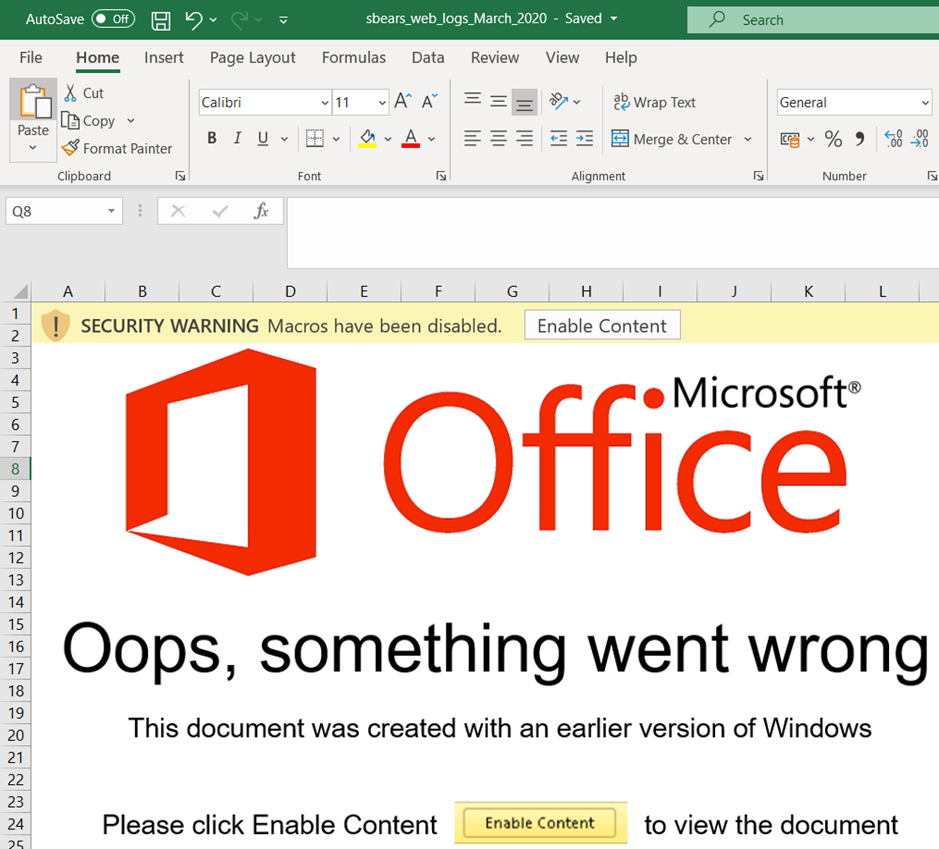Expand the Copy options dropdown

131,121
